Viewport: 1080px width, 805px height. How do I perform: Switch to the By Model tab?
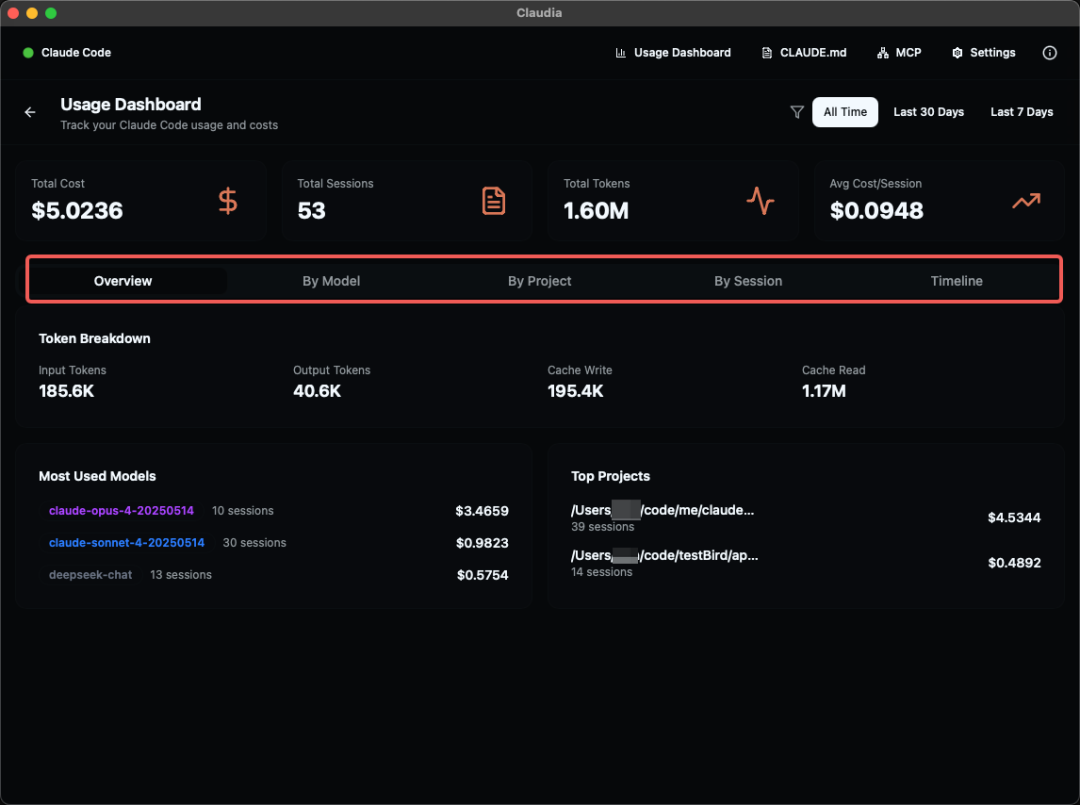[331, 281]
